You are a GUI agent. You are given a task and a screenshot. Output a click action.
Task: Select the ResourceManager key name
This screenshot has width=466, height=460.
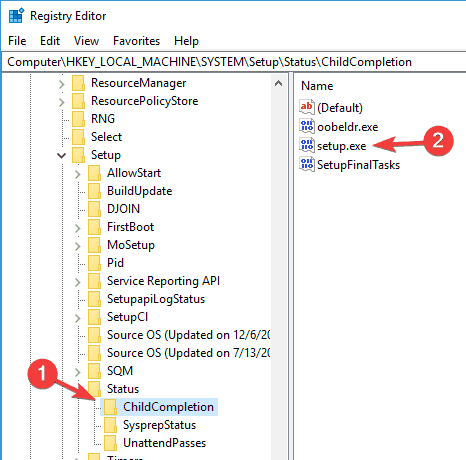[138, 83]
